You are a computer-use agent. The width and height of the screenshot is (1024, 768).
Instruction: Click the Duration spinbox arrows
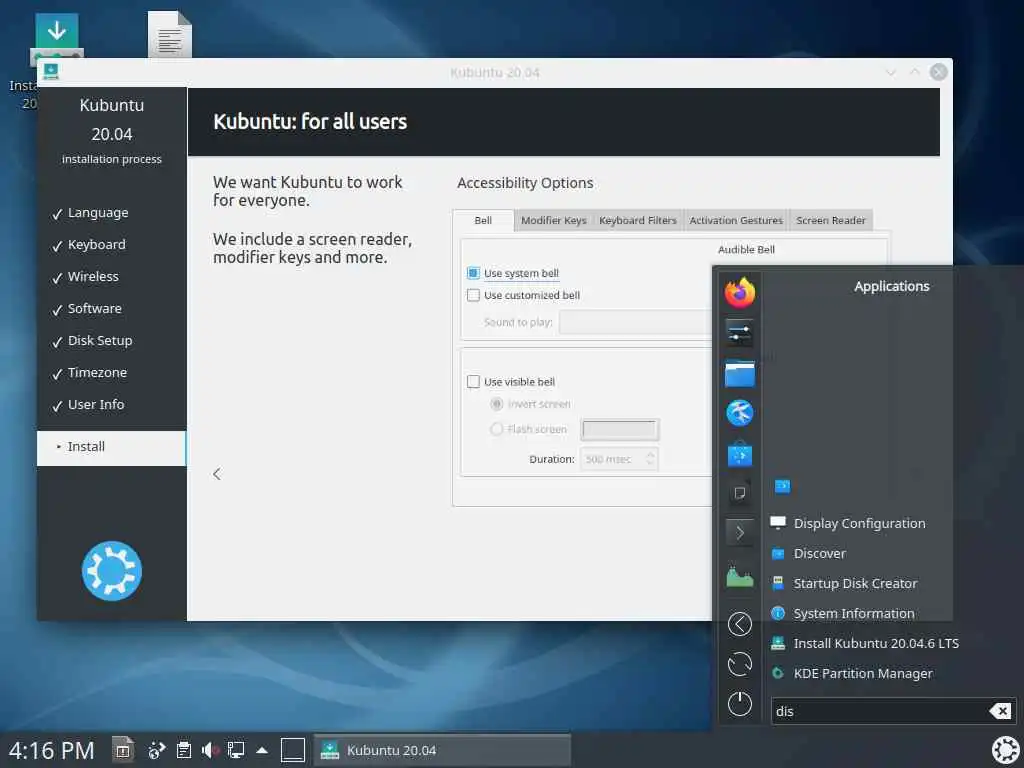coord(650,459)
